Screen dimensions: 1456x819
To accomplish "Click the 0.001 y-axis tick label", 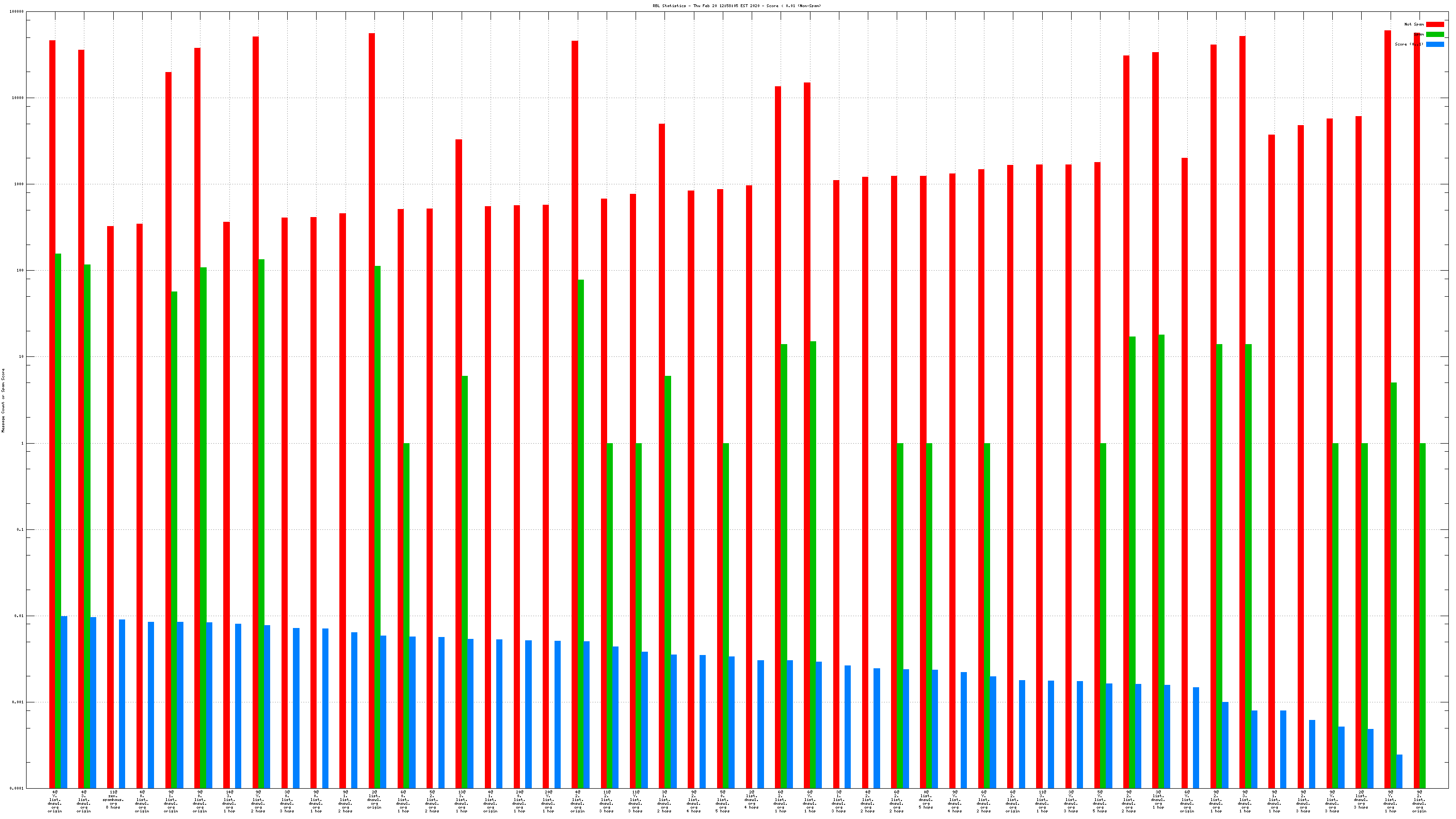I will point(18,702).
